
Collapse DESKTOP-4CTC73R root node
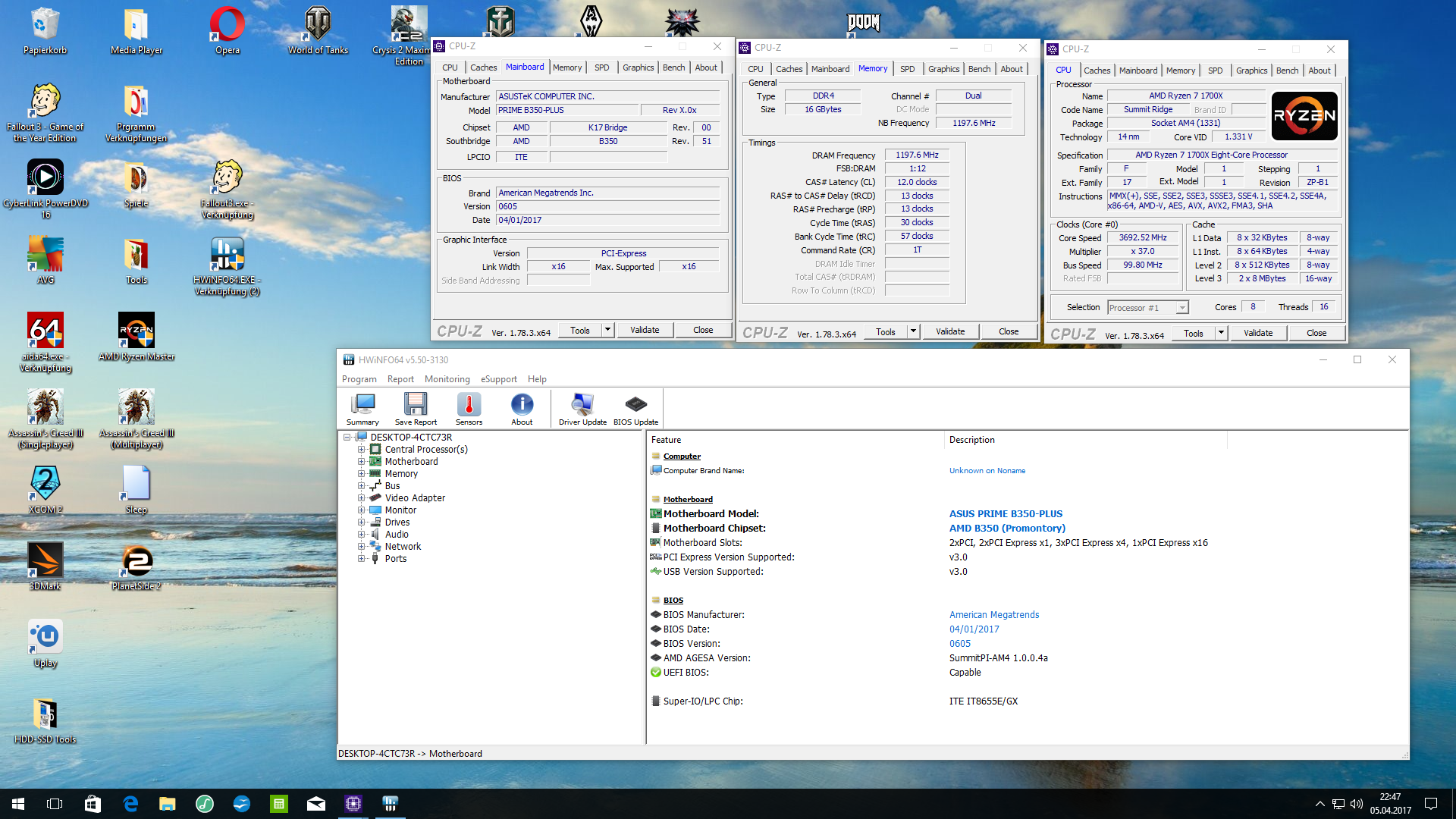[x=347, y=438]
